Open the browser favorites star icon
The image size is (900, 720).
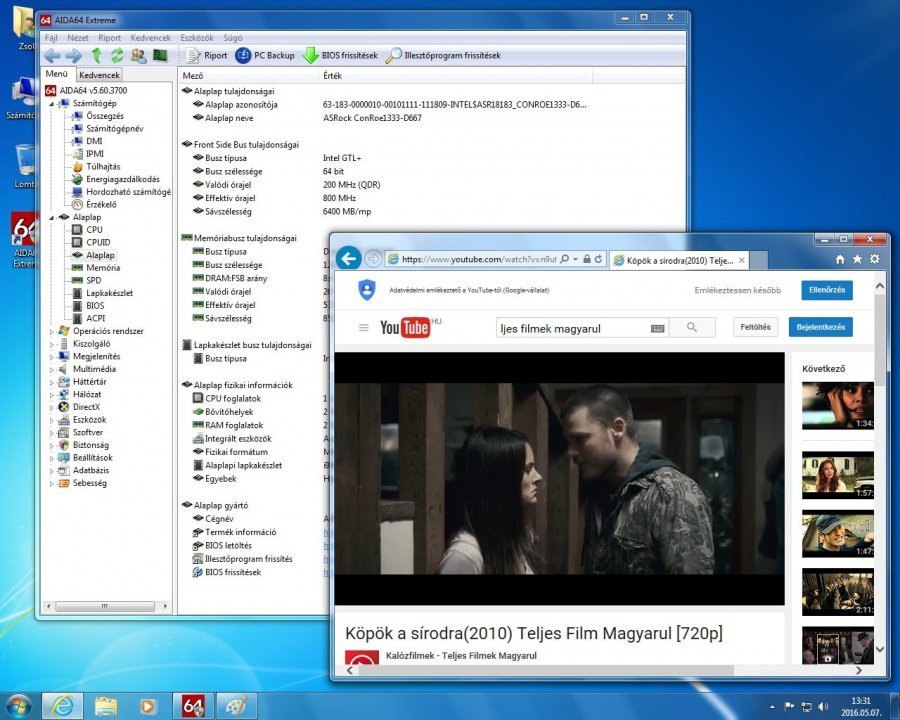coord(857,260)
